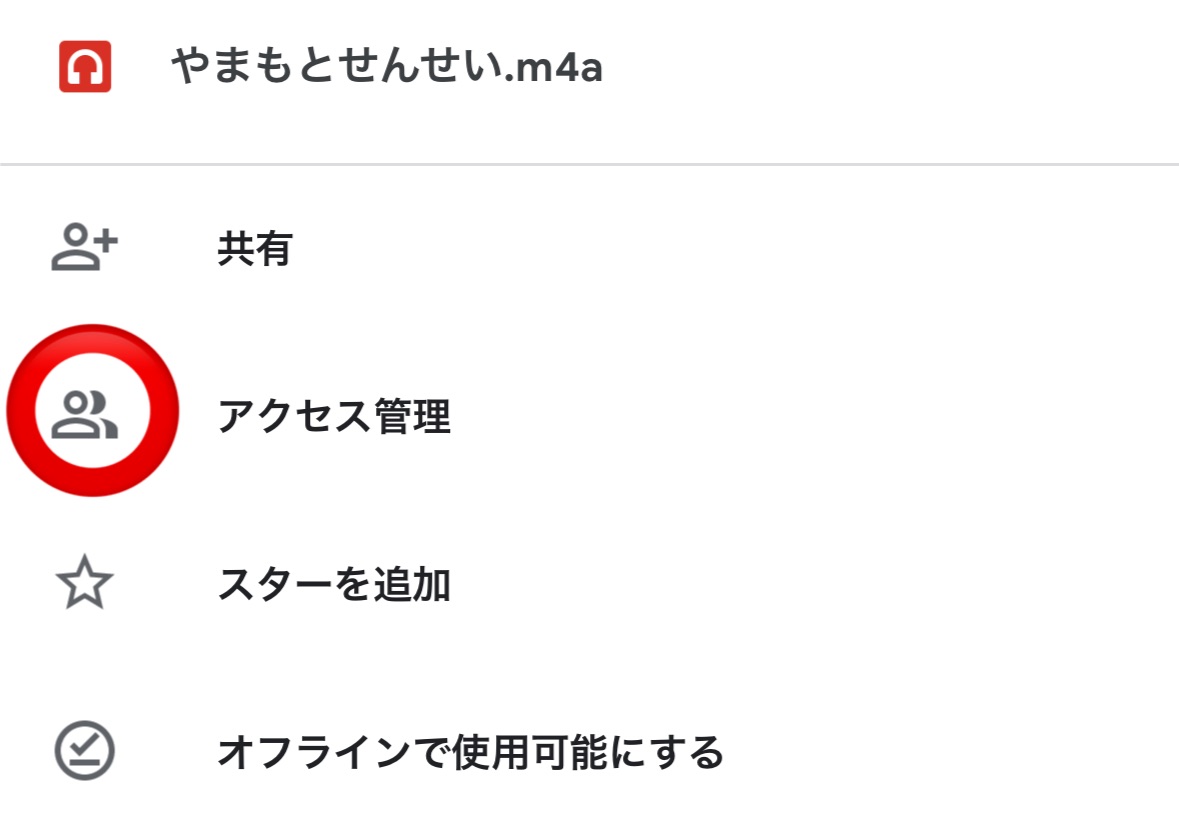Select the m4a file header title

tap(386, 68)
